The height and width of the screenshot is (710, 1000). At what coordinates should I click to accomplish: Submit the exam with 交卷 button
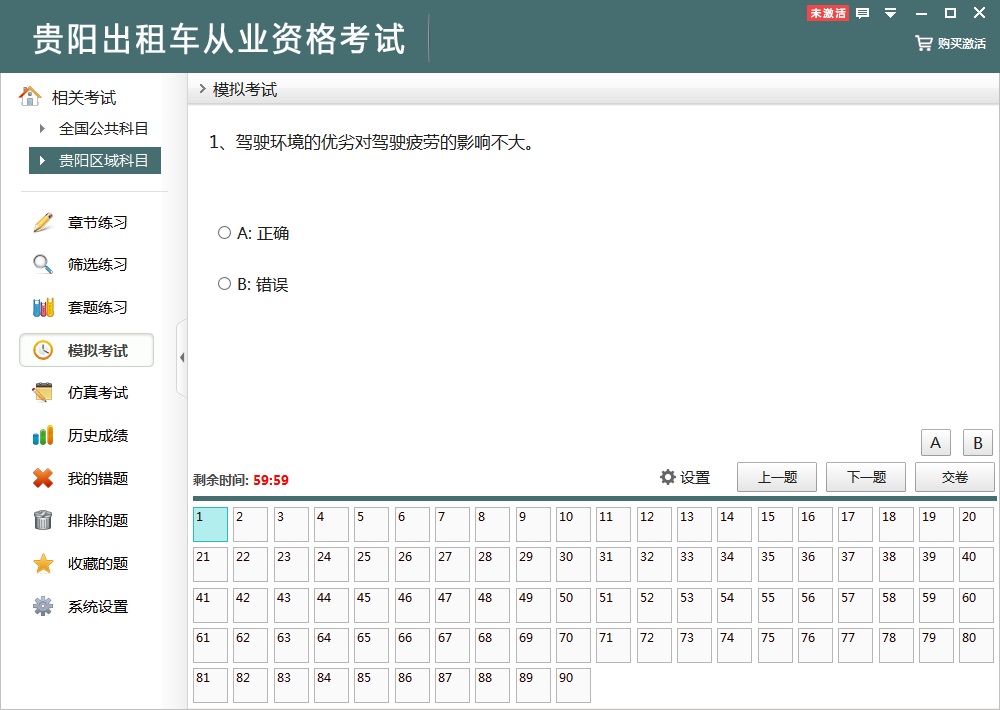[x=954, y=477]
